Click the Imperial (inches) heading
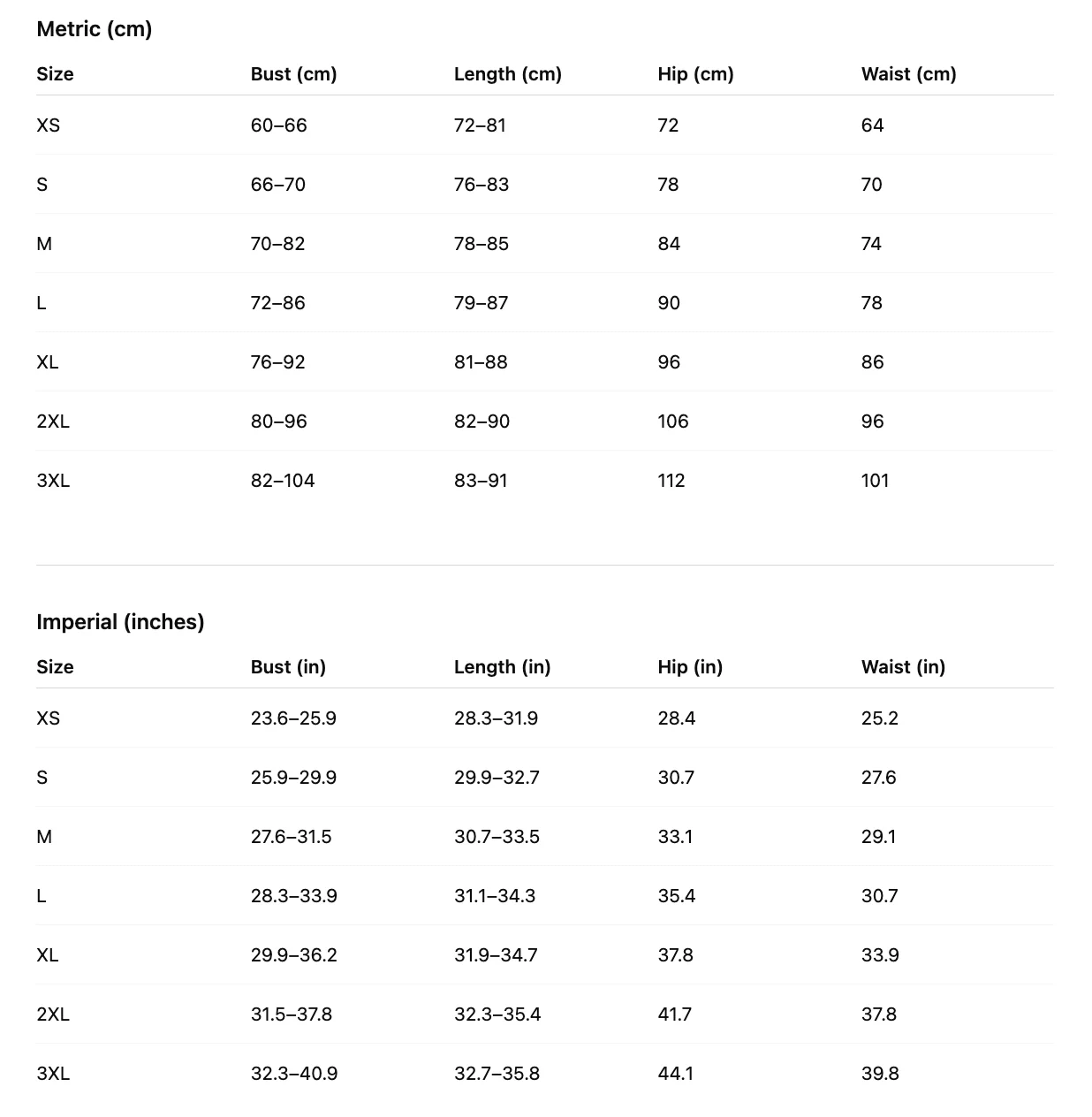The height and width of the screenshot is (1117, 1092). 120,622
